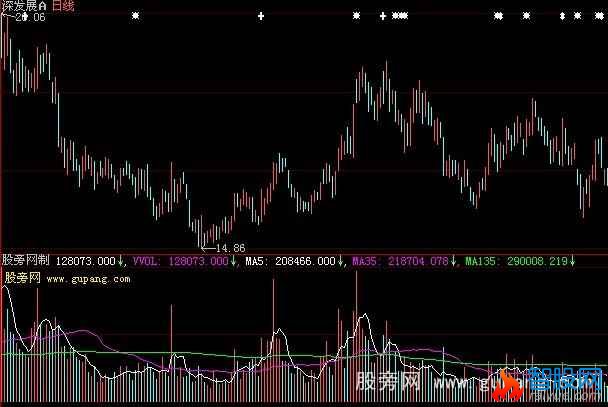Click the MA5: 208466.000 readout
The height and width of the screenshot is (407, 608).
pos(290,261)
